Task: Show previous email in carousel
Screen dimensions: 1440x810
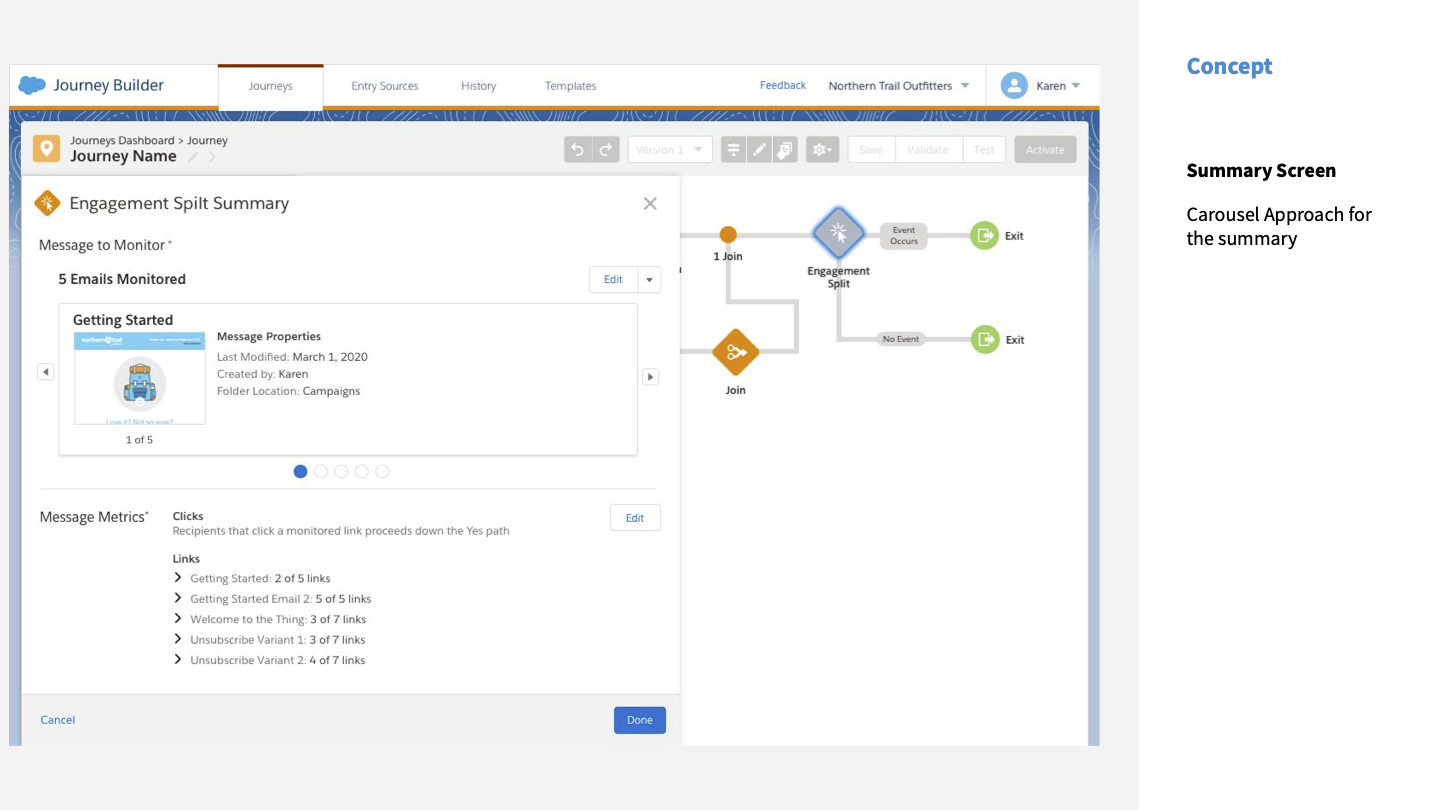Action: pyautogui.click(x=45, y=372)
